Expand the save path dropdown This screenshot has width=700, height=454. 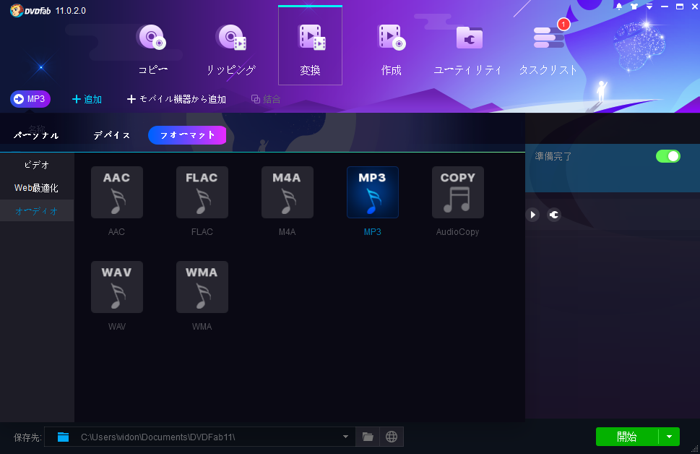point(345,437)
